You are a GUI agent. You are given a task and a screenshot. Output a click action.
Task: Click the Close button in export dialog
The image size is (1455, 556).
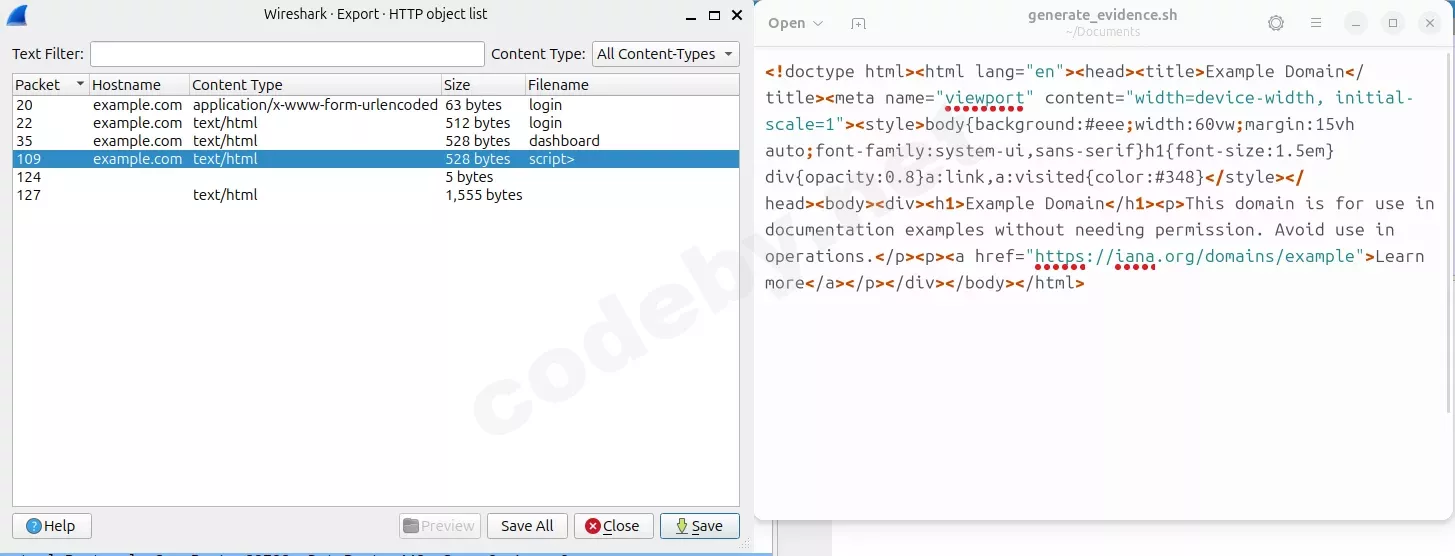[613, 526]
